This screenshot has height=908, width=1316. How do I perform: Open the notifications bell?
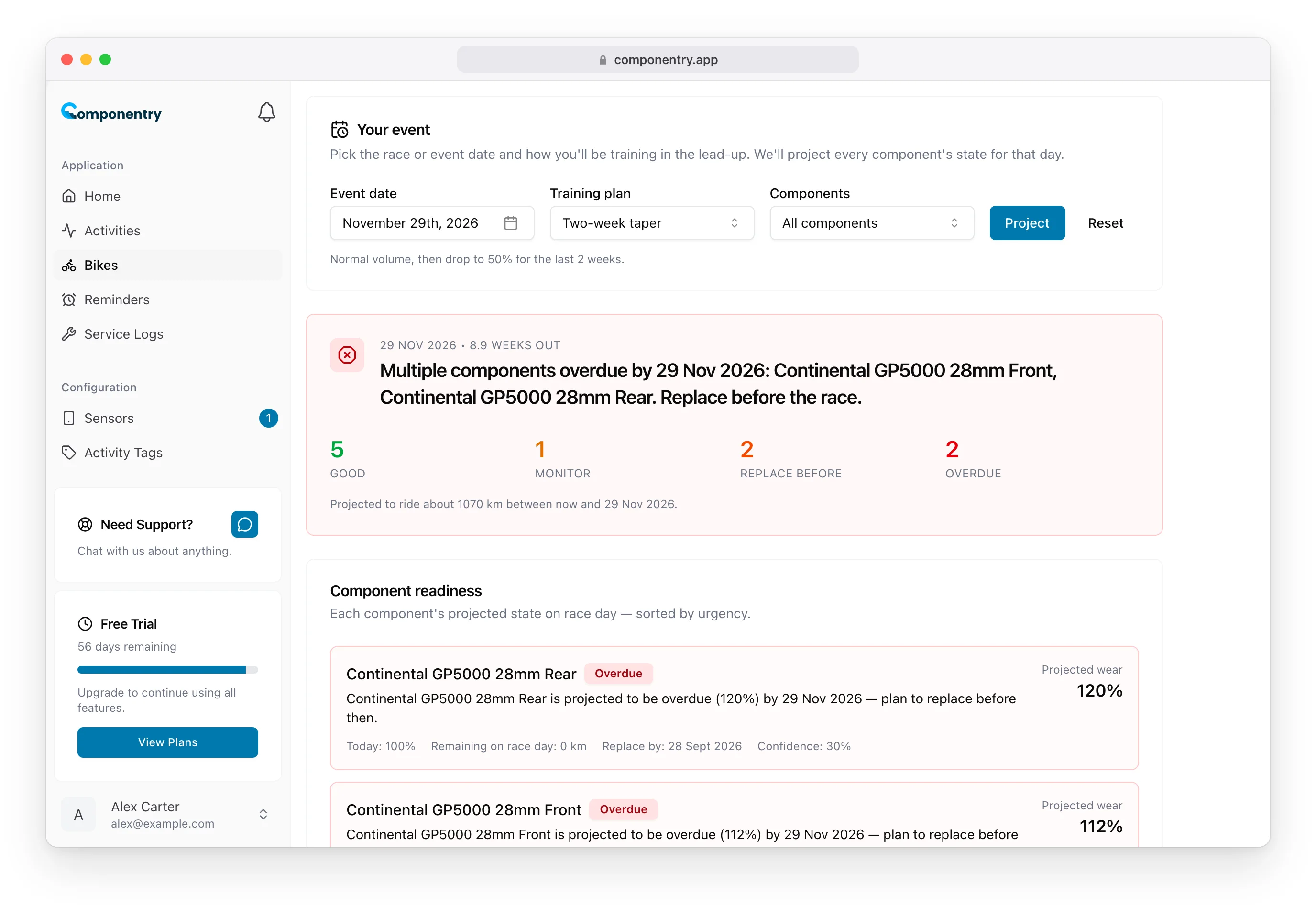coord(266,112)
